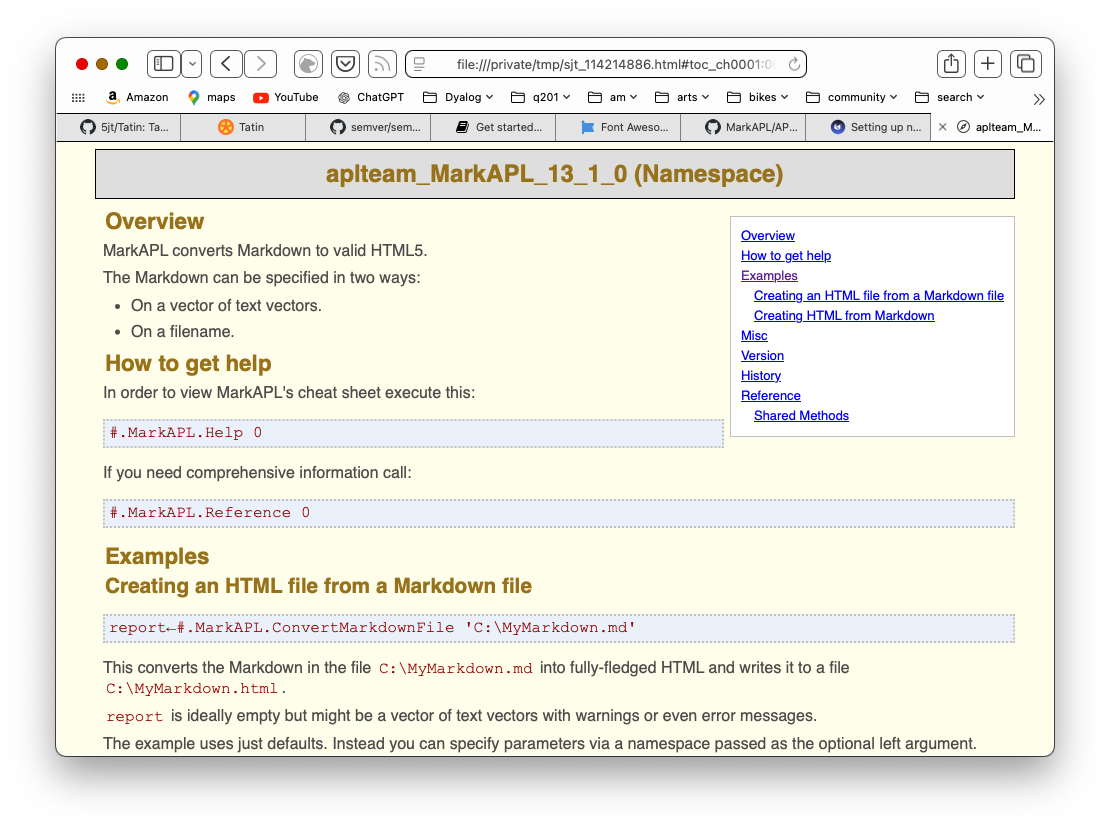Jump to the Version section
Image resolution: width=1110 pixels, height=830 pixels.
pos(762,356)
